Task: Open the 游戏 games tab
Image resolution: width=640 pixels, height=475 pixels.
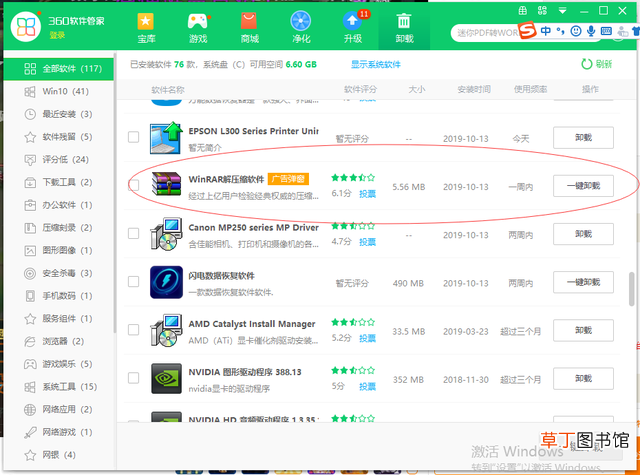Action: coord(198,28)
